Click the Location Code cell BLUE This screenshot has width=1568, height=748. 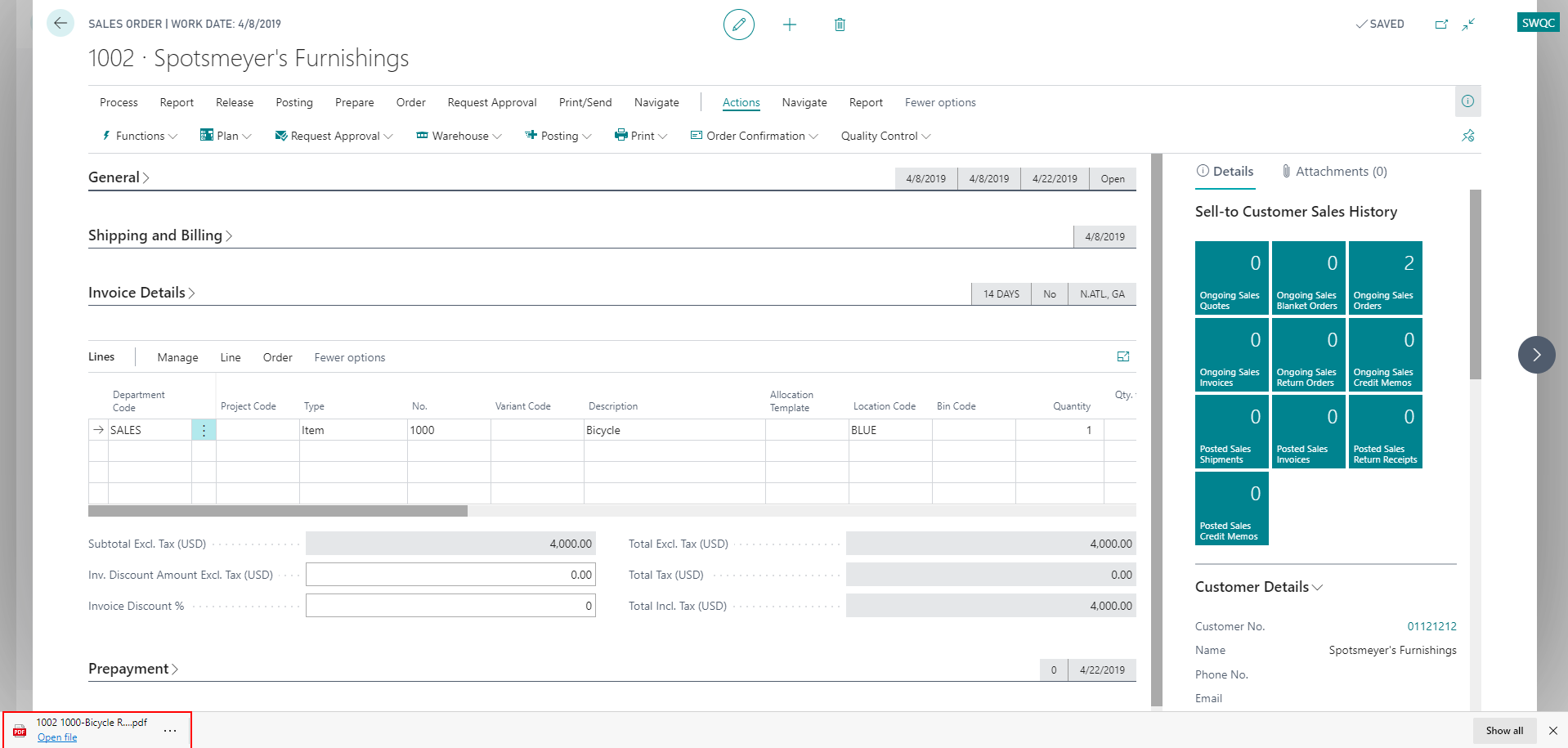(x=890, y=430)
